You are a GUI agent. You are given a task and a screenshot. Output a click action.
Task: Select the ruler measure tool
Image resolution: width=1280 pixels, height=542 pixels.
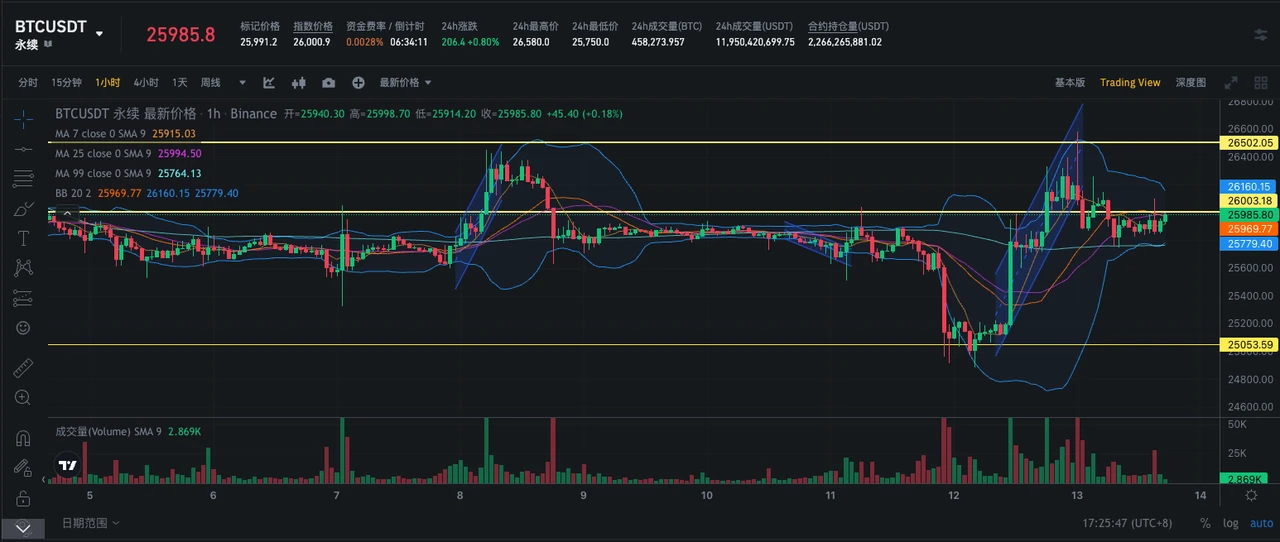(23, 367)
